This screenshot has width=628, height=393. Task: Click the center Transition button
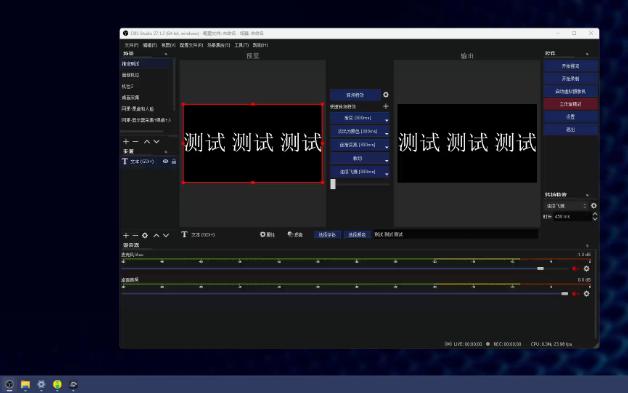[355, 95]
